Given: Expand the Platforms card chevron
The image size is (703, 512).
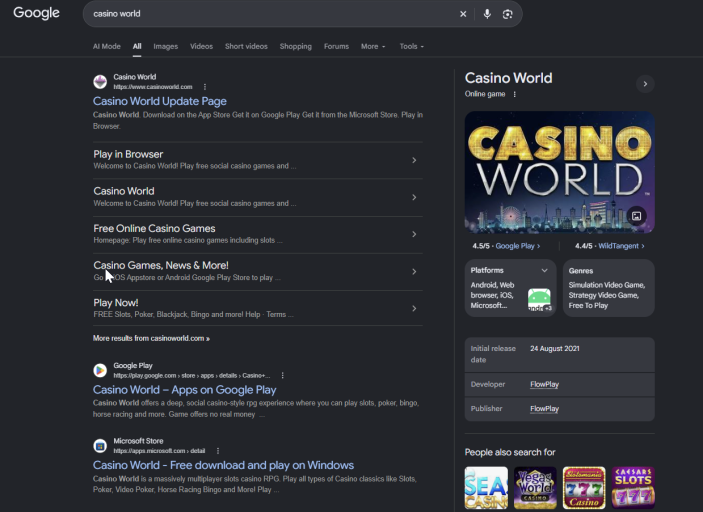Looking at the screenshot, I should [x=544, y=270].
